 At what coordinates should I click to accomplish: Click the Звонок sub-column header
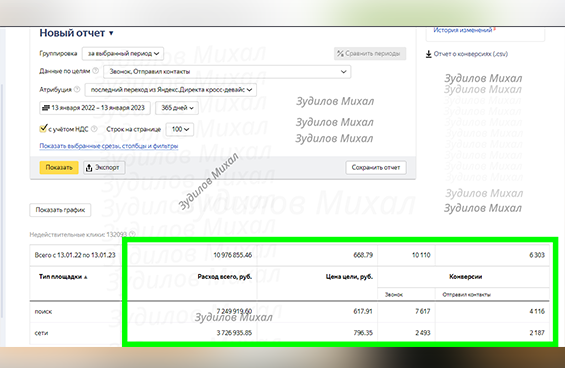(x=393, y=295)
